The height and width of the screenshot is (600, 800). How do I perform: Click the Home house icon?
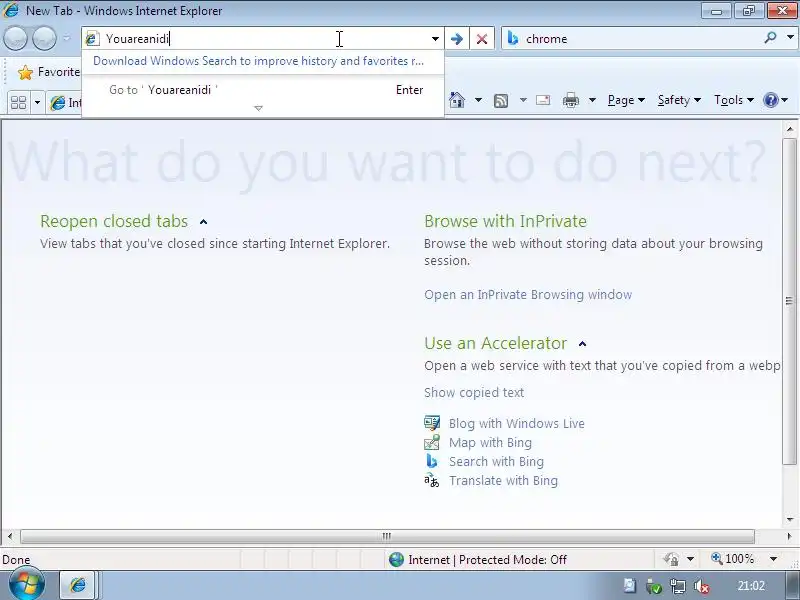(457, 100)
